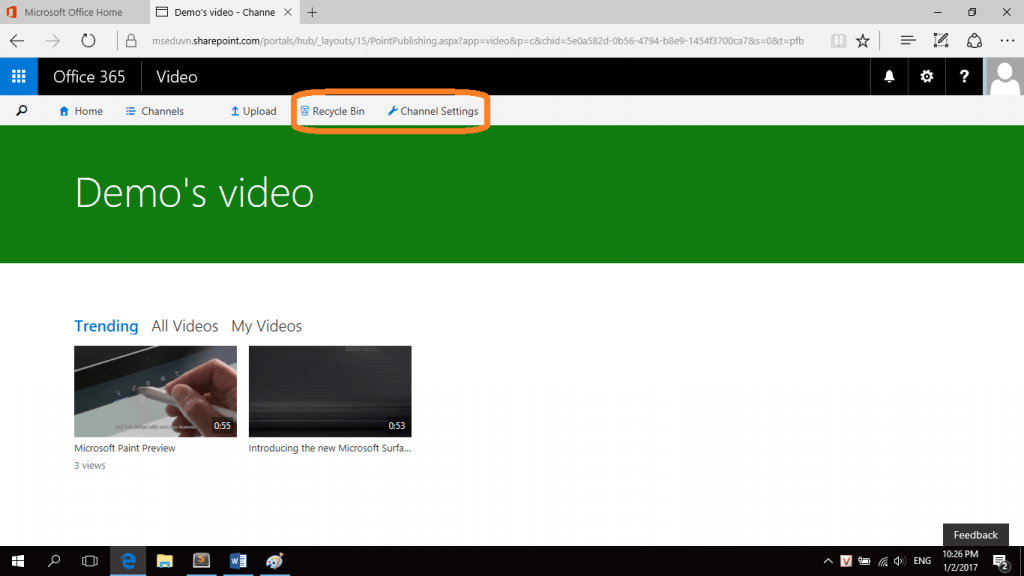Open Channel Settings
This screenshot has height=576, width=1024.
(432, 111)
